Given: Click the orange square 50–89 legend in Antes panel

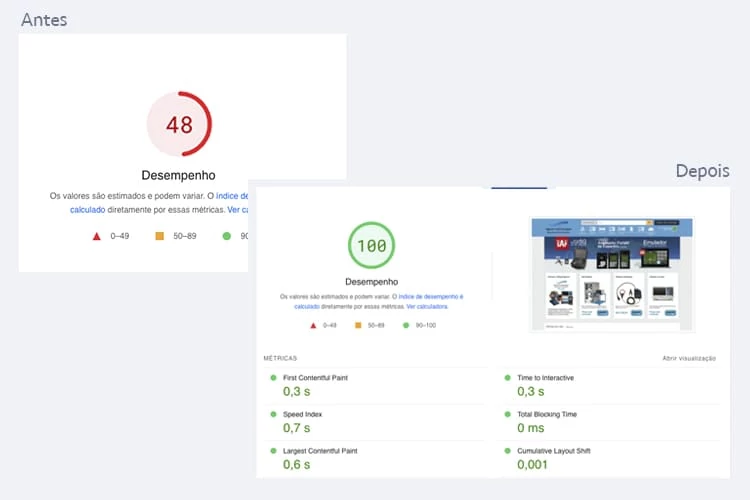Looking at the screenshot, I should click(159, 236).
